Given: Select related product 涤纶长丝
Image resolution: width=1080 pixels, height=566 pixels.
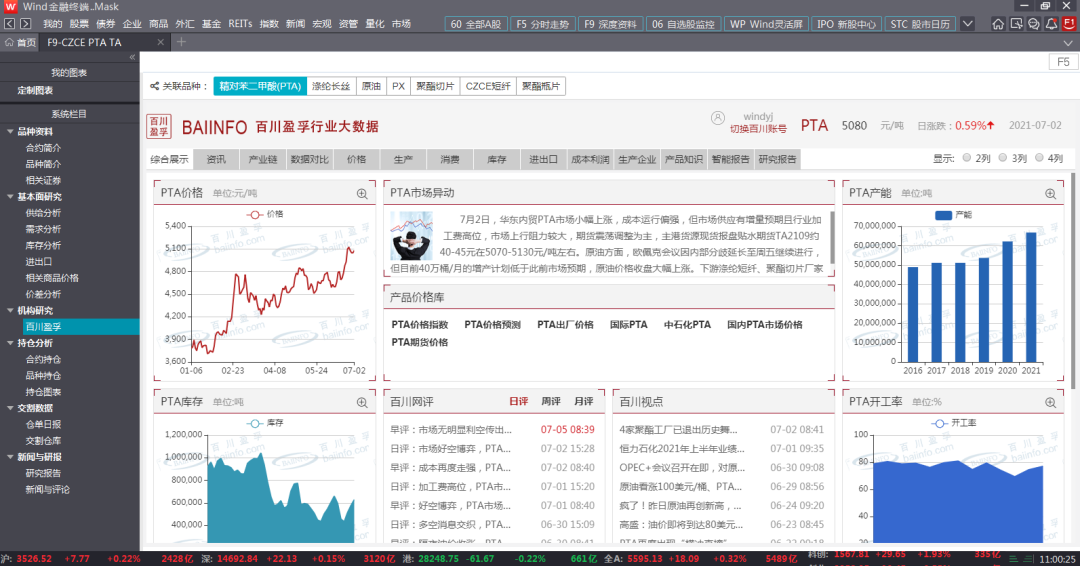Looking at the screenshot, I should pos(331,86).
